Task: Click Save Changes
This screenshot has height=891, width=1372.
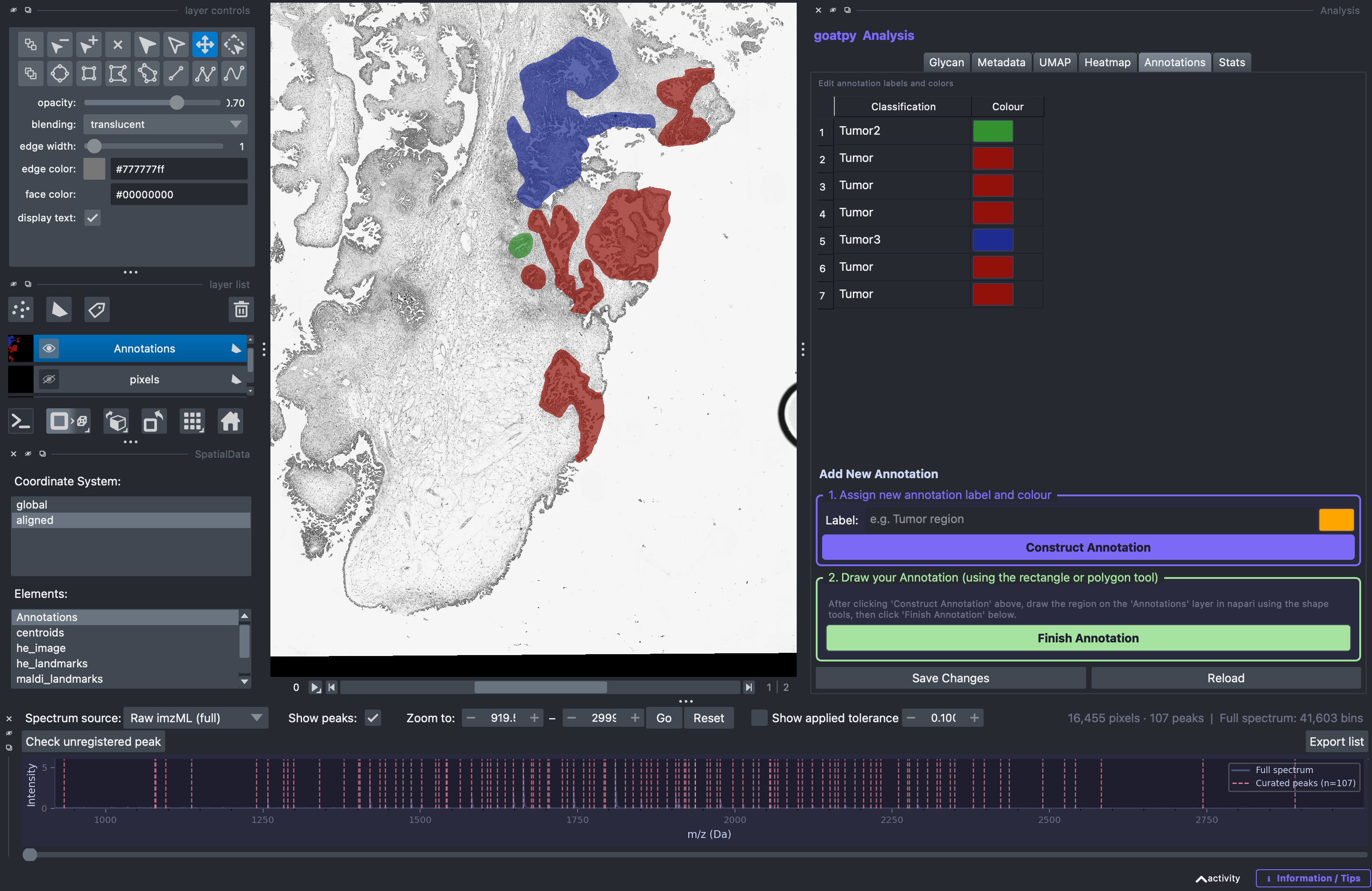Action: coord(950,678)
